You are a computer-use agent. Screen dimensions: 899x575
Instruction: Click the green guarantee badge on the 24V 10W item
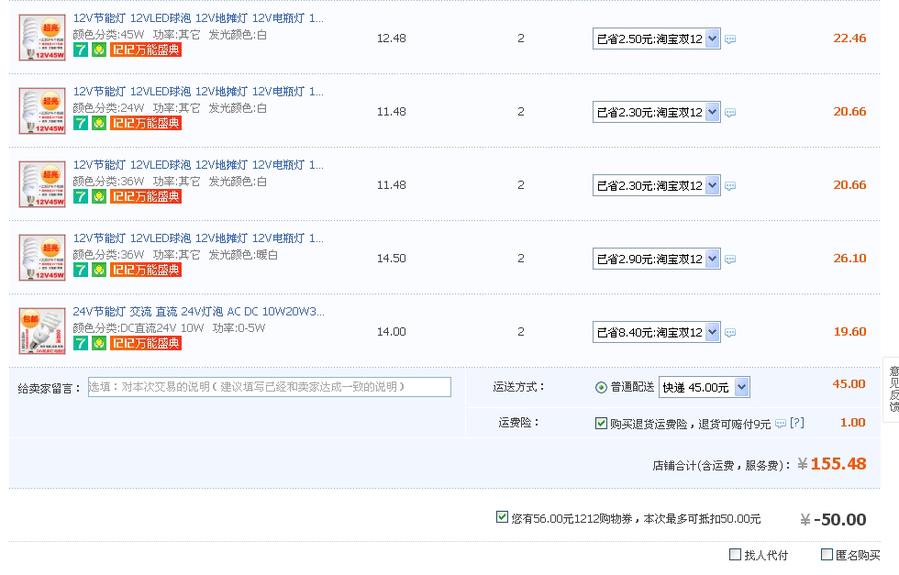pos(99,344)
